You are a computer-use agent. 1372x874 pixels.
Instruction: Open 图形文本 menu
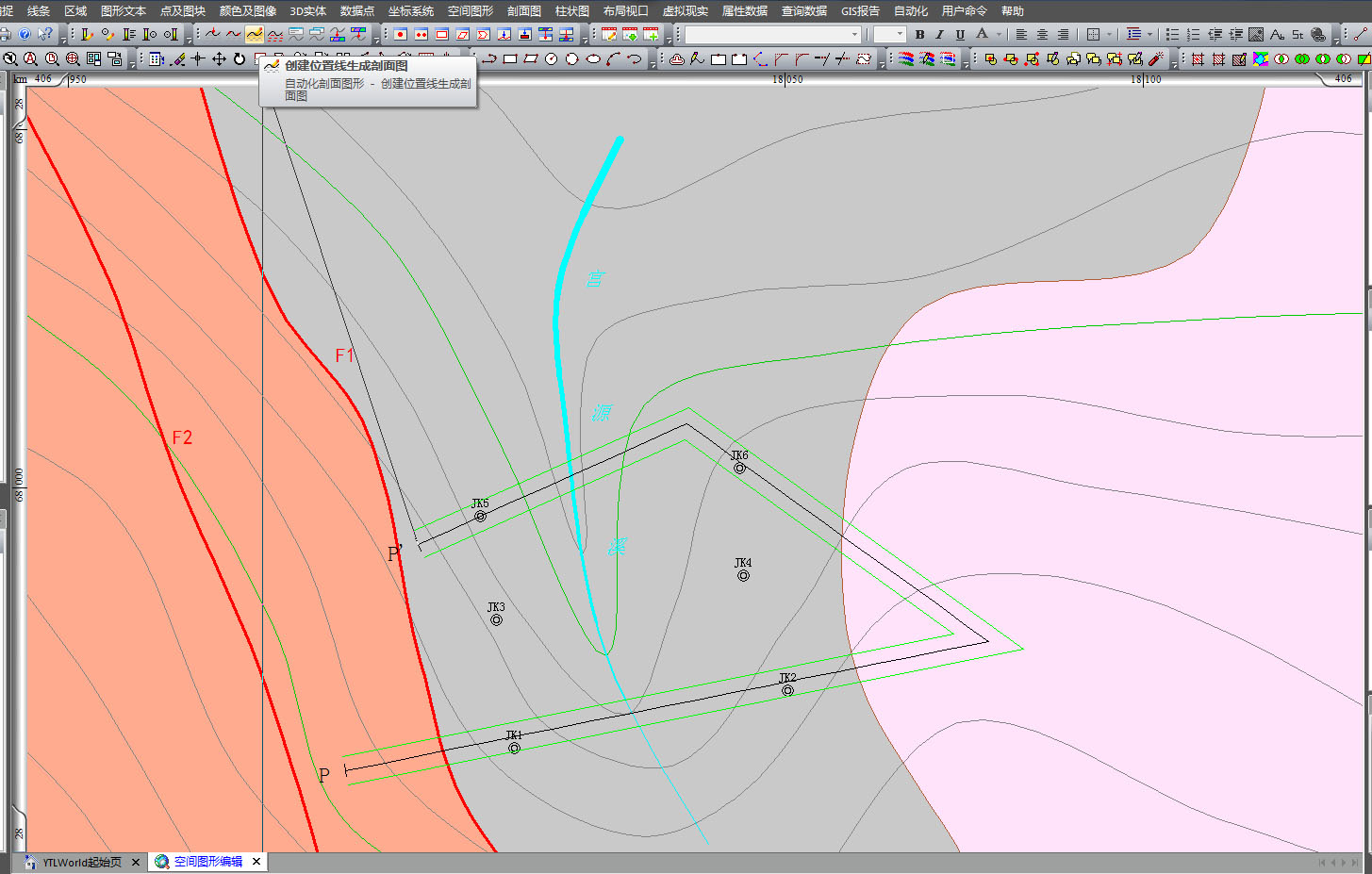124,10
